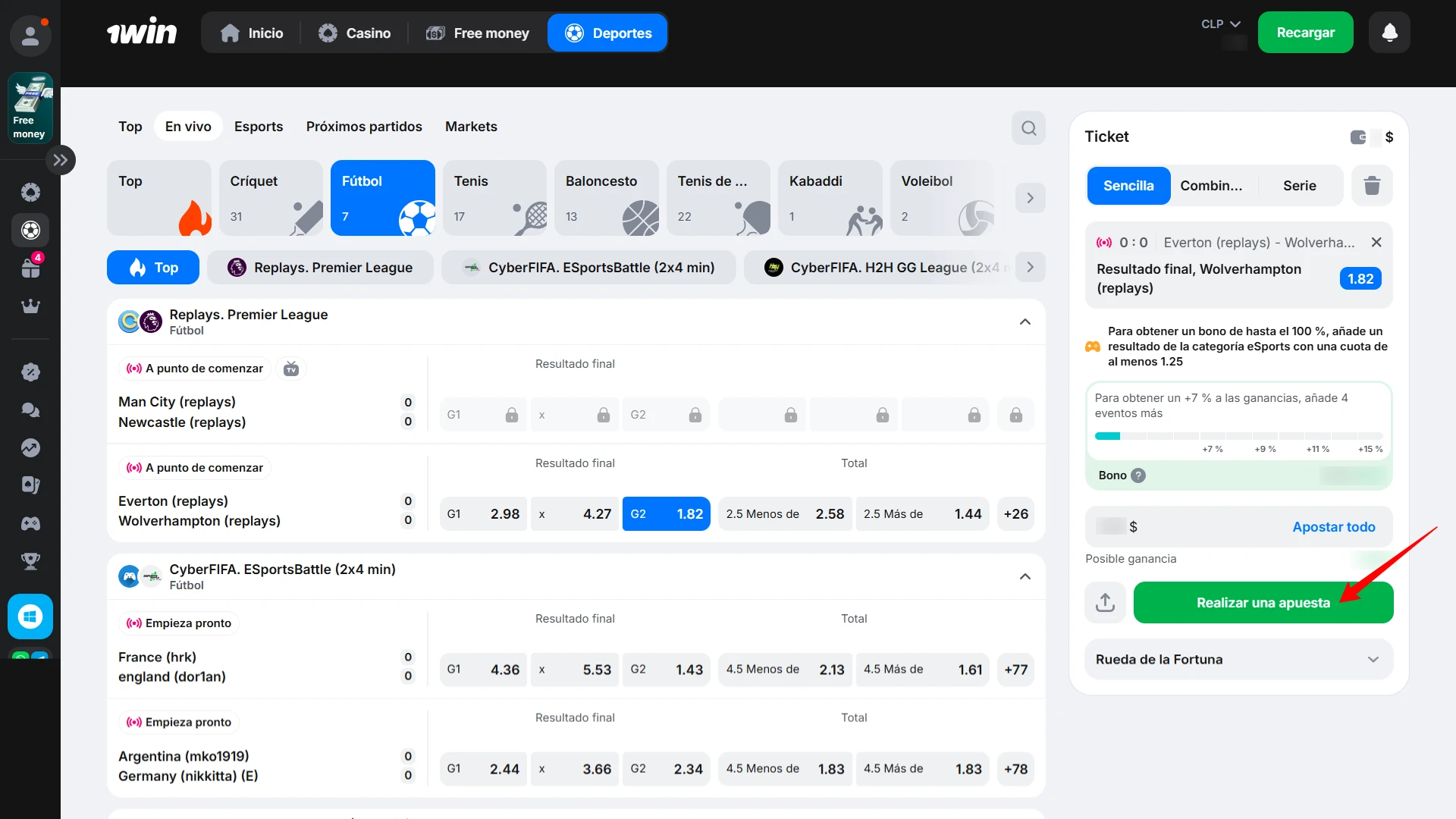Collapse the Replays Premier League section
1456x819 pixels.
point(1025,322)
